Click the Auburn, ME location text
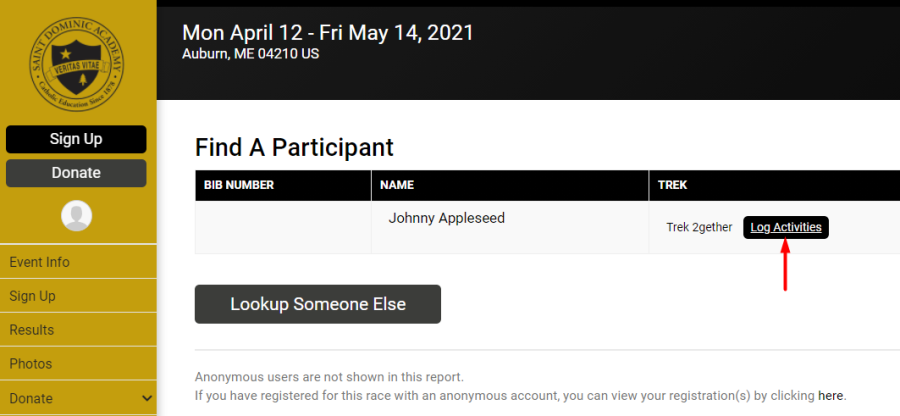 click(251, 54)
